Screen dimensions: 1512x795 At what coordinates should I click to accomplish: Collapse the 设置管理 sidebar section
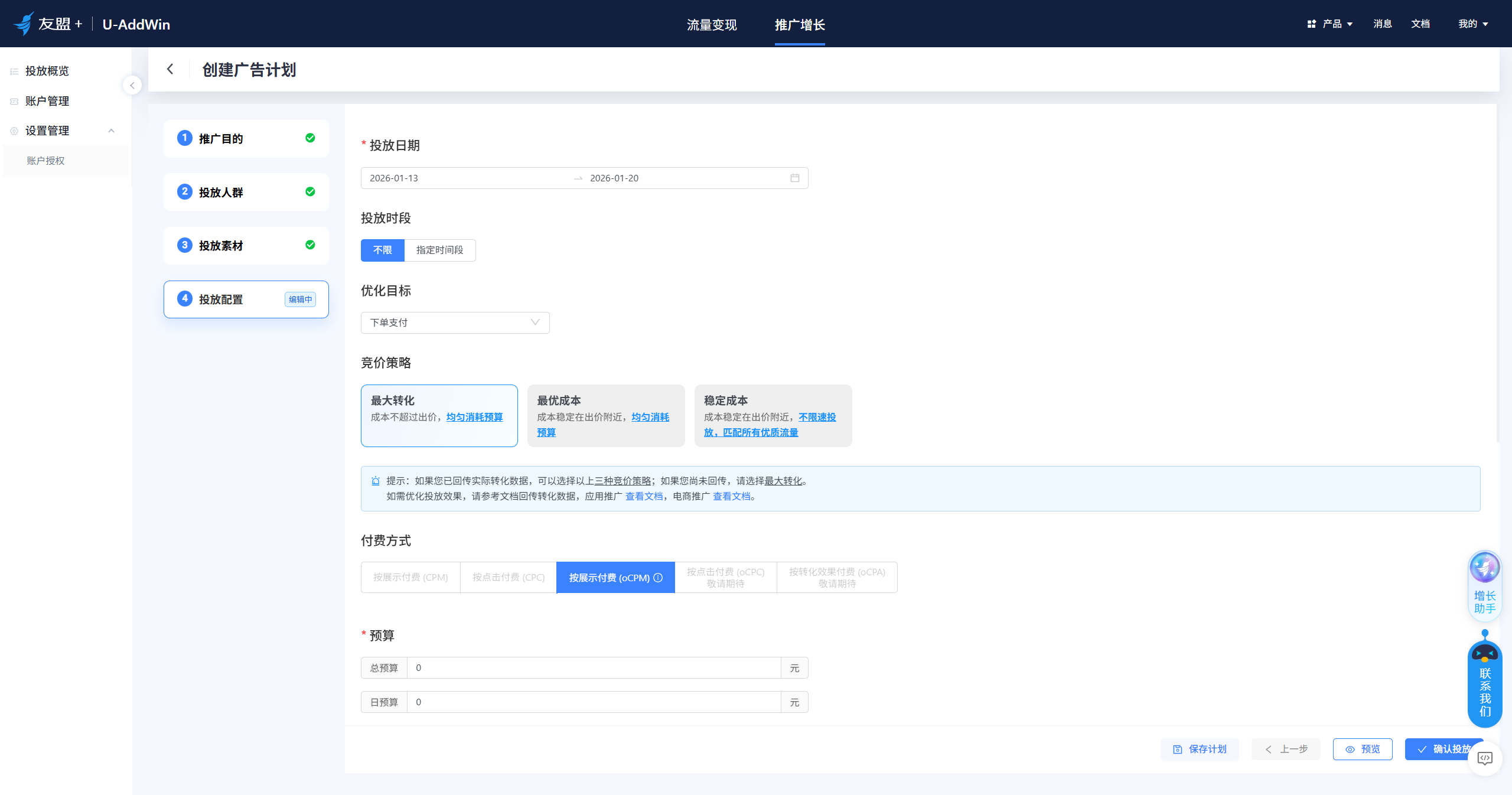tap(111, 131)
